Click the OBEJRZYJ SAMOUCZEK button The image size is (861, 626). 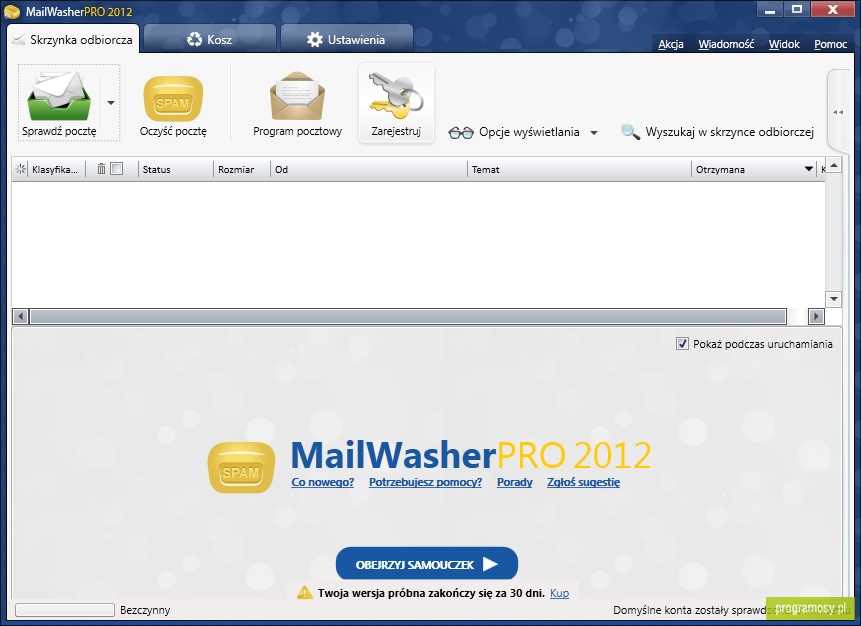427,564
